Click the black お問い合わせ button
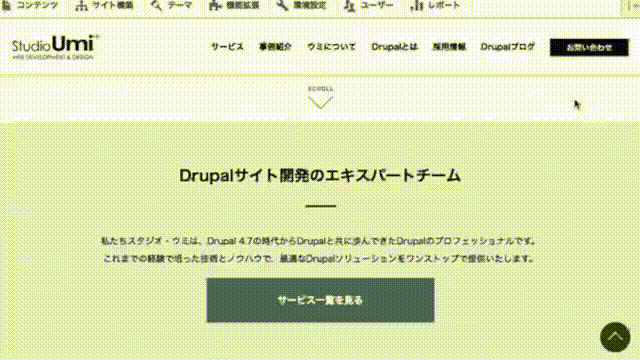This screenshot has width=640, height=360. tap(589, 47)
